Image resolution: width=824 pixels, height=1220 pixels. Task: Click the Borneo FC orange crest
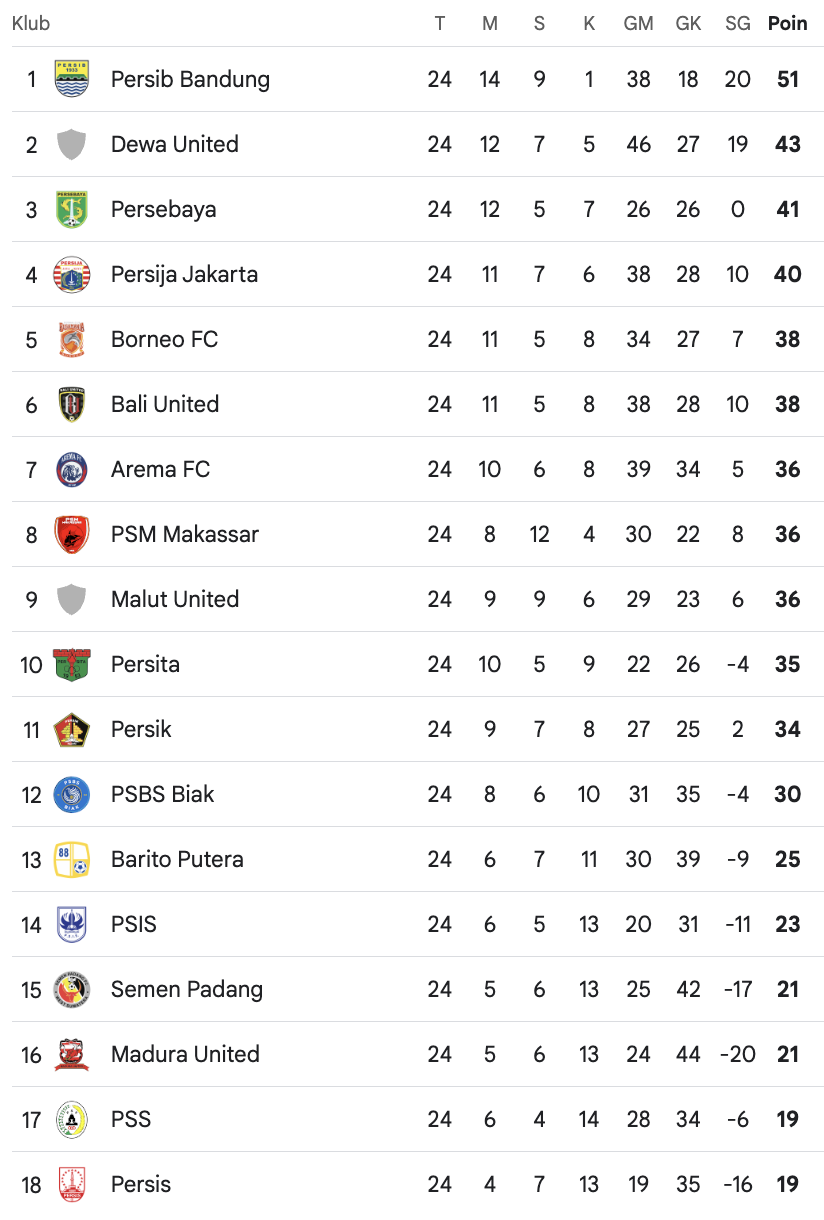click(x=71, y=339)
